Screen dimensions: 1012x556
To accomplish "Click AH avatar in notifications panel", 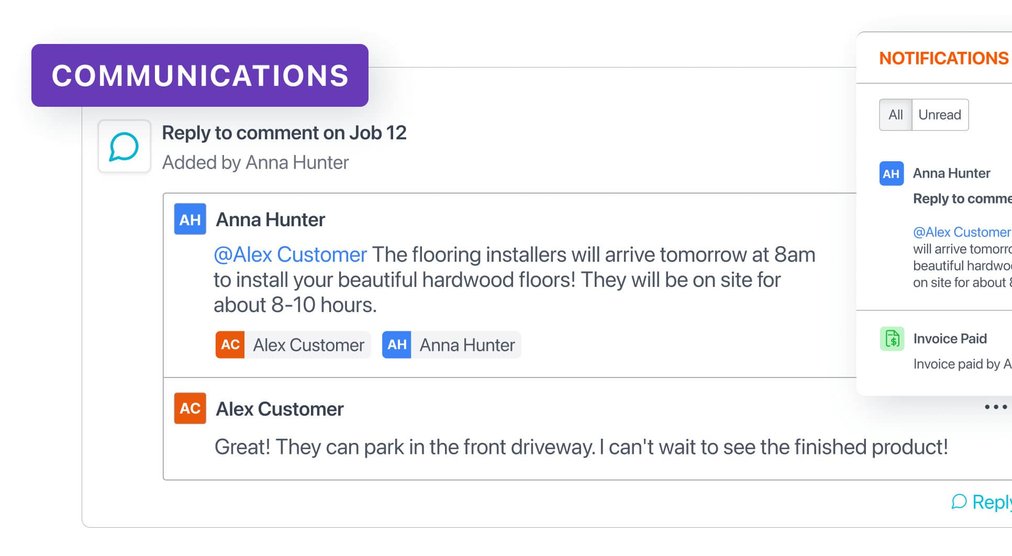I will click(891, 173).
